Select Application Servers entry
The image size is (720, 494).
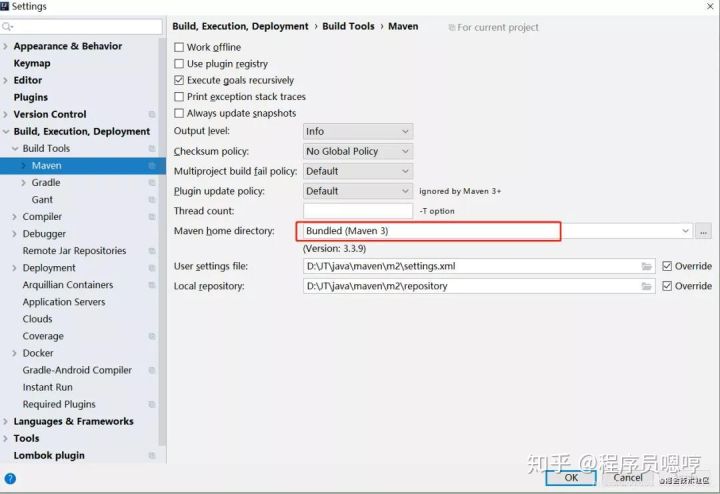pos(64,302)
